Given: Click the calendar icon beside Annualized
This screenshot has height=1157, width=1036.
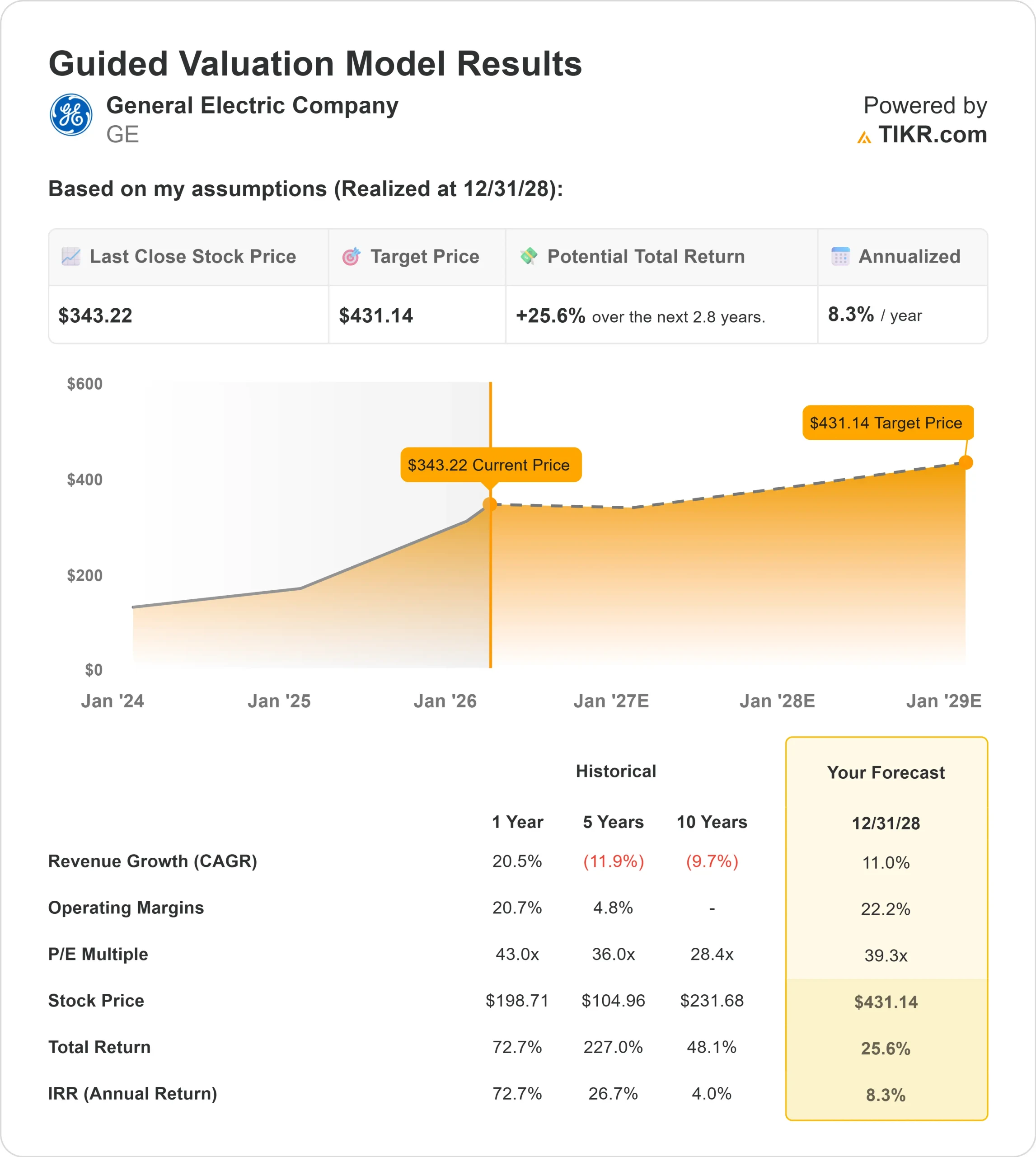Looking at the screenshot, I should click(841, 257).
